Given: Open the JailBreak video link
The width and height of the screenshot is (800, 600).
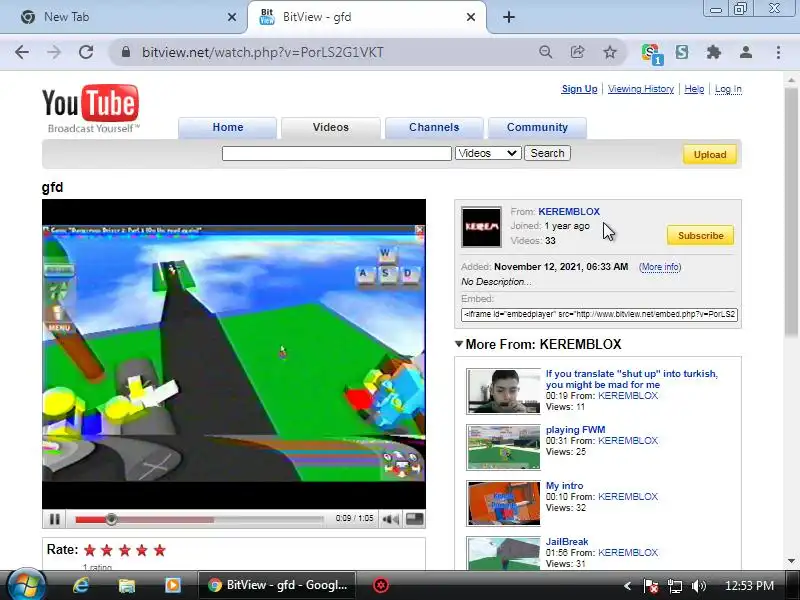Looking at the screenshot, I should (567, 542).
